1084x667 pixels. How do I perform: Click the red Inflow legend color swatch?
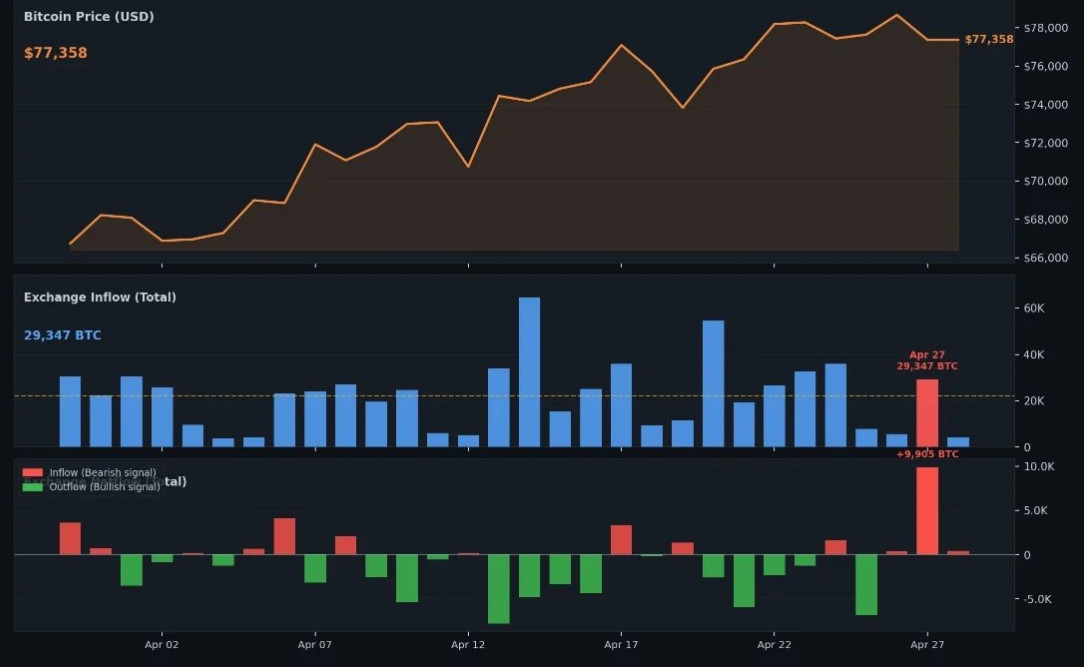32,473
